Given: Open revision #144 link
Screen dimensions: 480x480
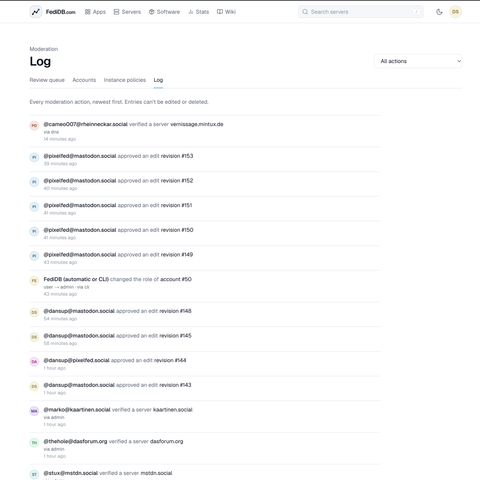Looking at the screenshot, I should tap(170, 360).
